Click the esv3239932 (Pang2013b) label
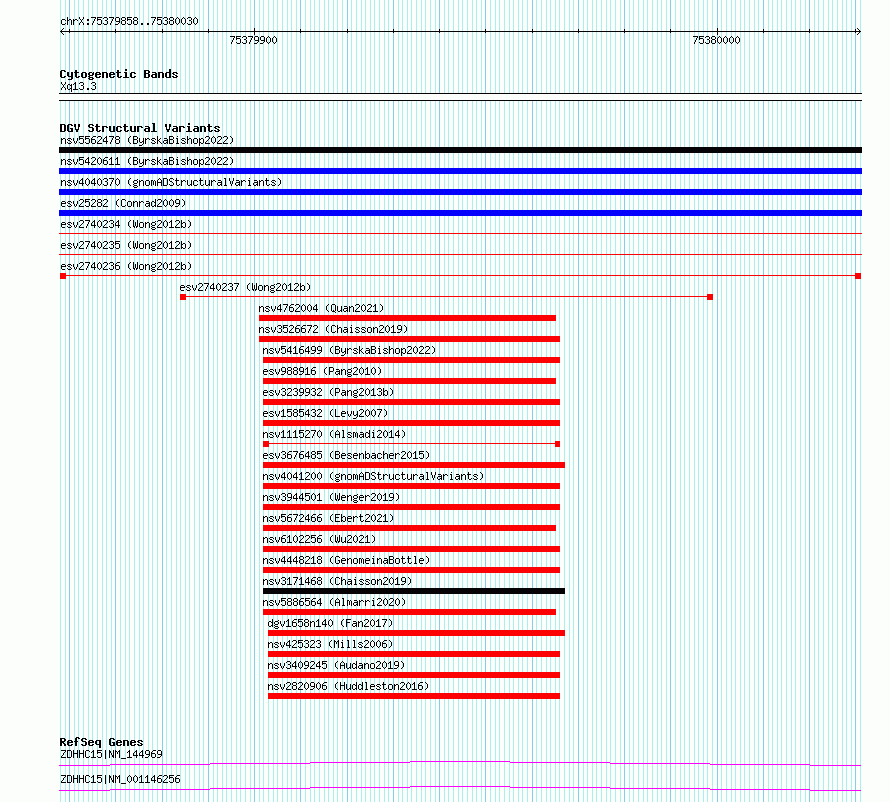890x802 pixels. tap(328, 392)
